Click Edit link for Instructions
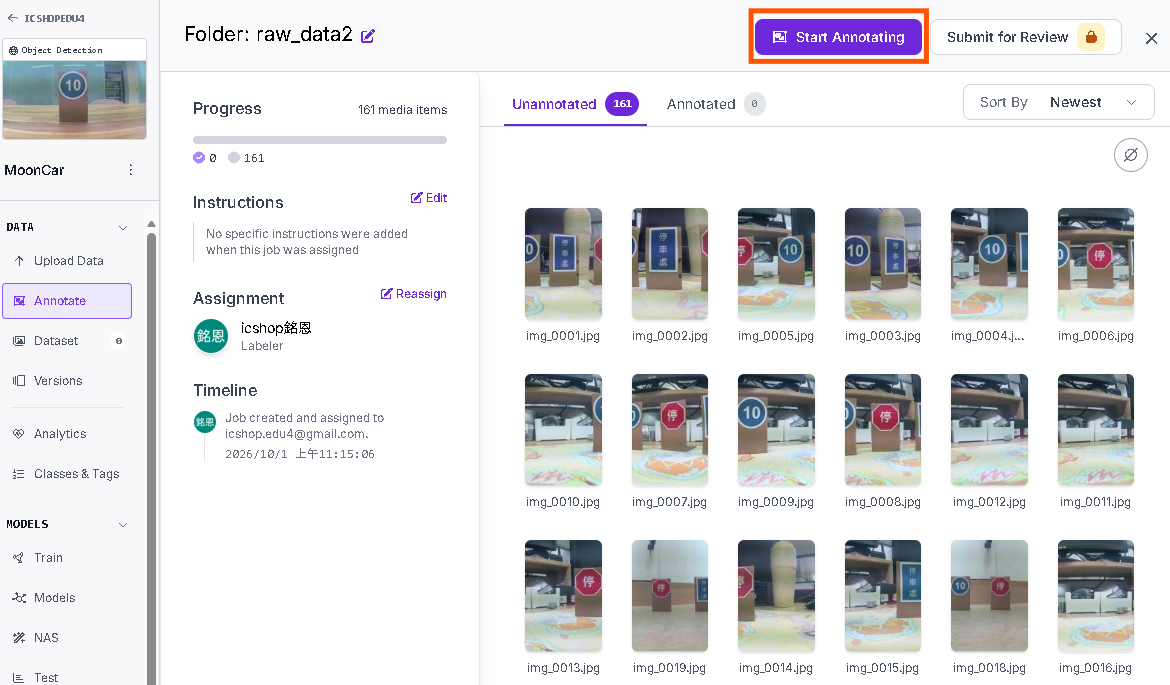Image resolution: width=1170 pixels, height=685 pixels. pyautogui.click(x=429, y=198)
